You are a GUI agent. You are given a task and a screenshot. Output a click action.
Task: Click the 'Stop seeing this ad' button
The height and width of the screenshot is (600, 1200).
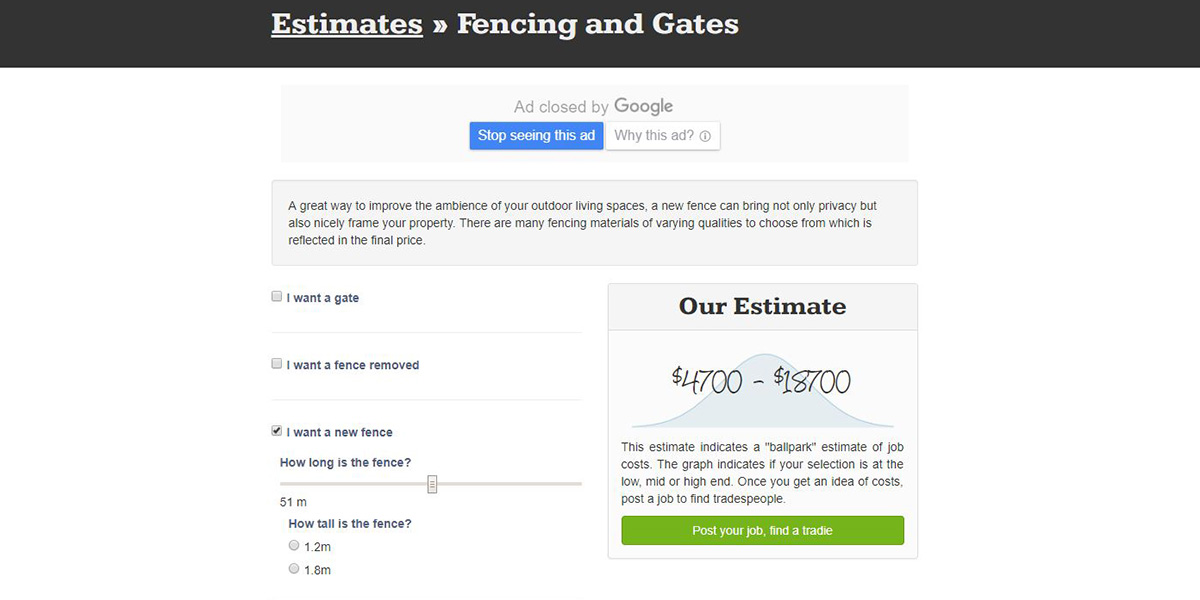click(536, 136)
